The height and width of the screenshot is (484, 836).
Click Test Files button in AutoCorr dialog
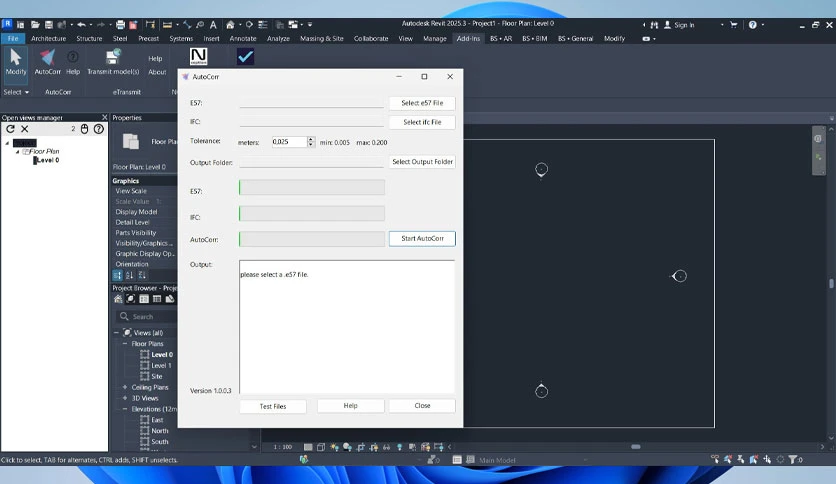click(273, 406)
